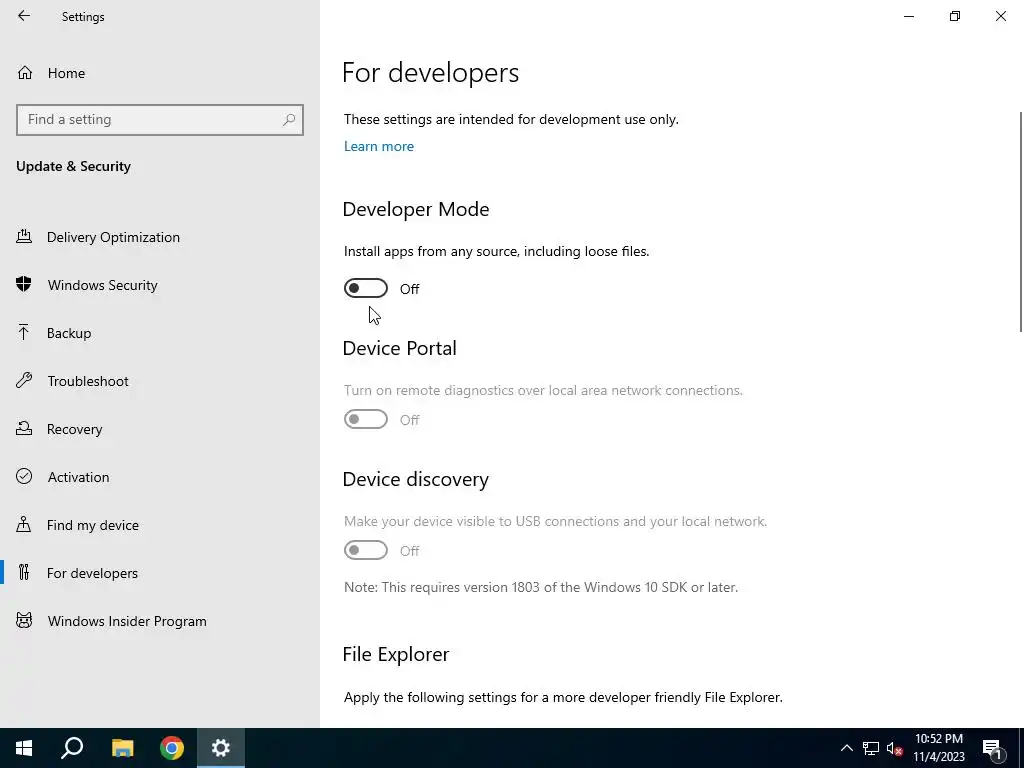Click the Device discovery heading
The image size is (1024, 768).
pyautogui.click(x=416, y=479)
